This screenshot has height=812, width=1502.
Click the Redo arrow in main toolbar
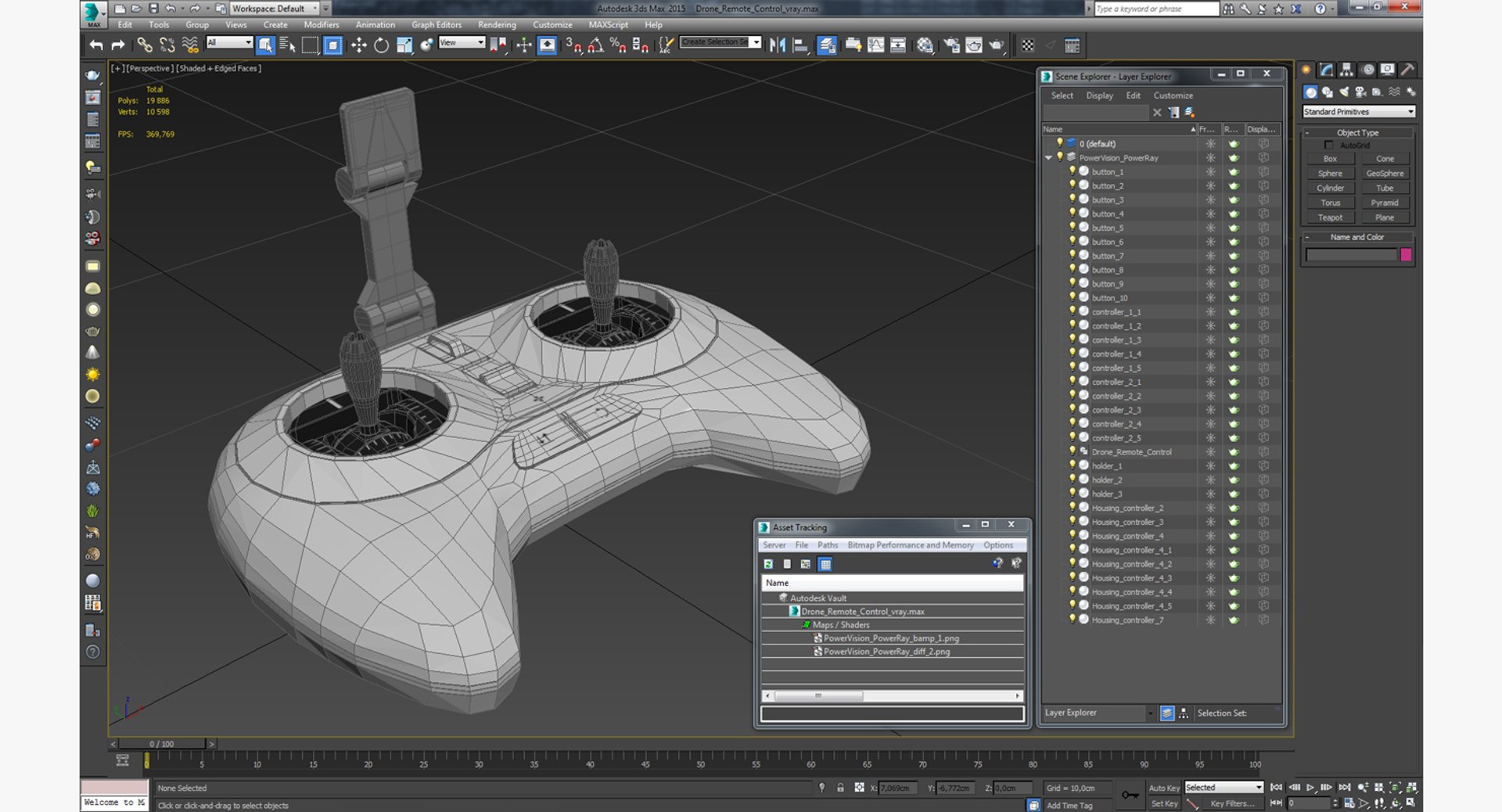(x=118, y=45)
